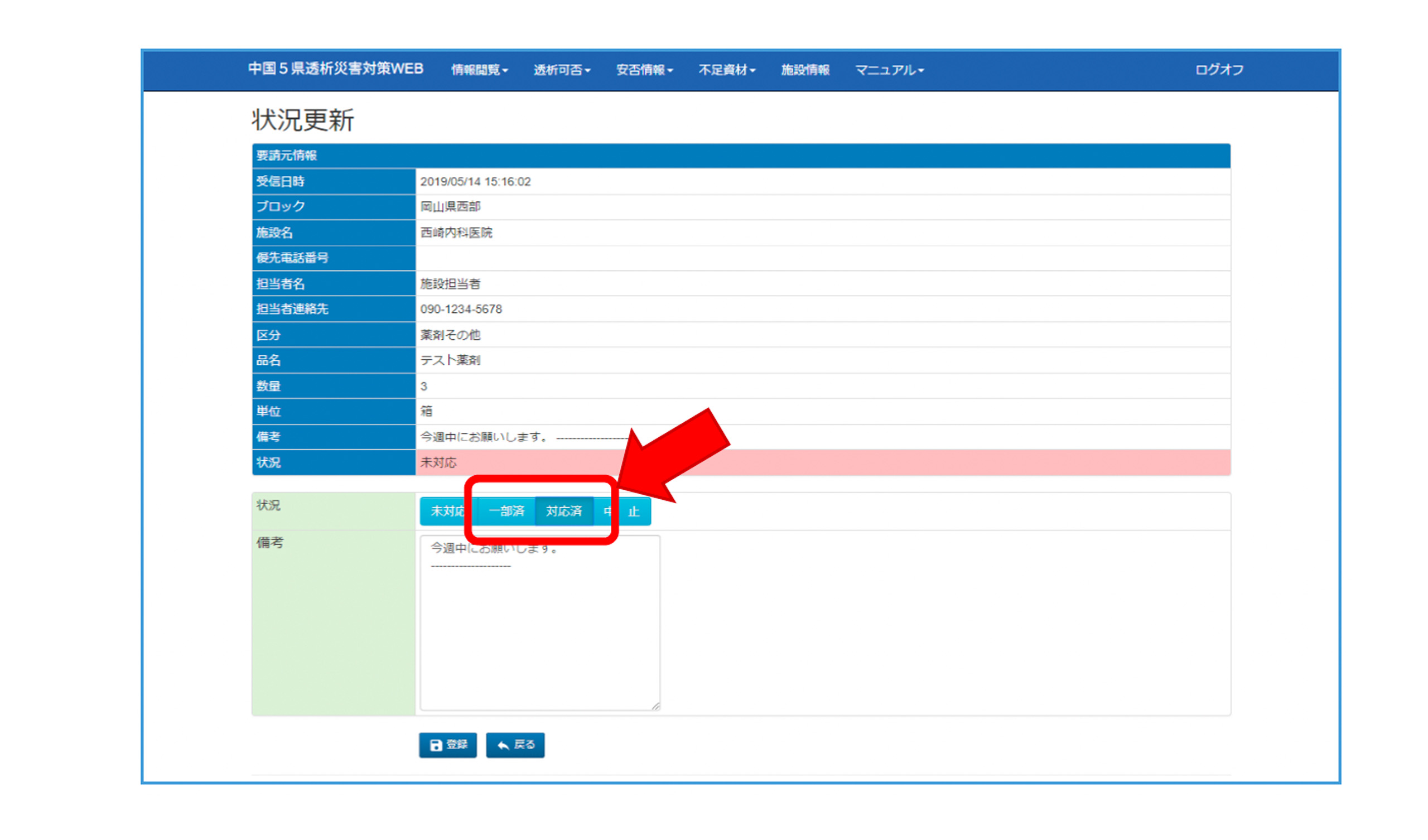This screenshot has width=1428, height=840.
Task: Open the 透析可否 dropdown
Action: (562, 70)
